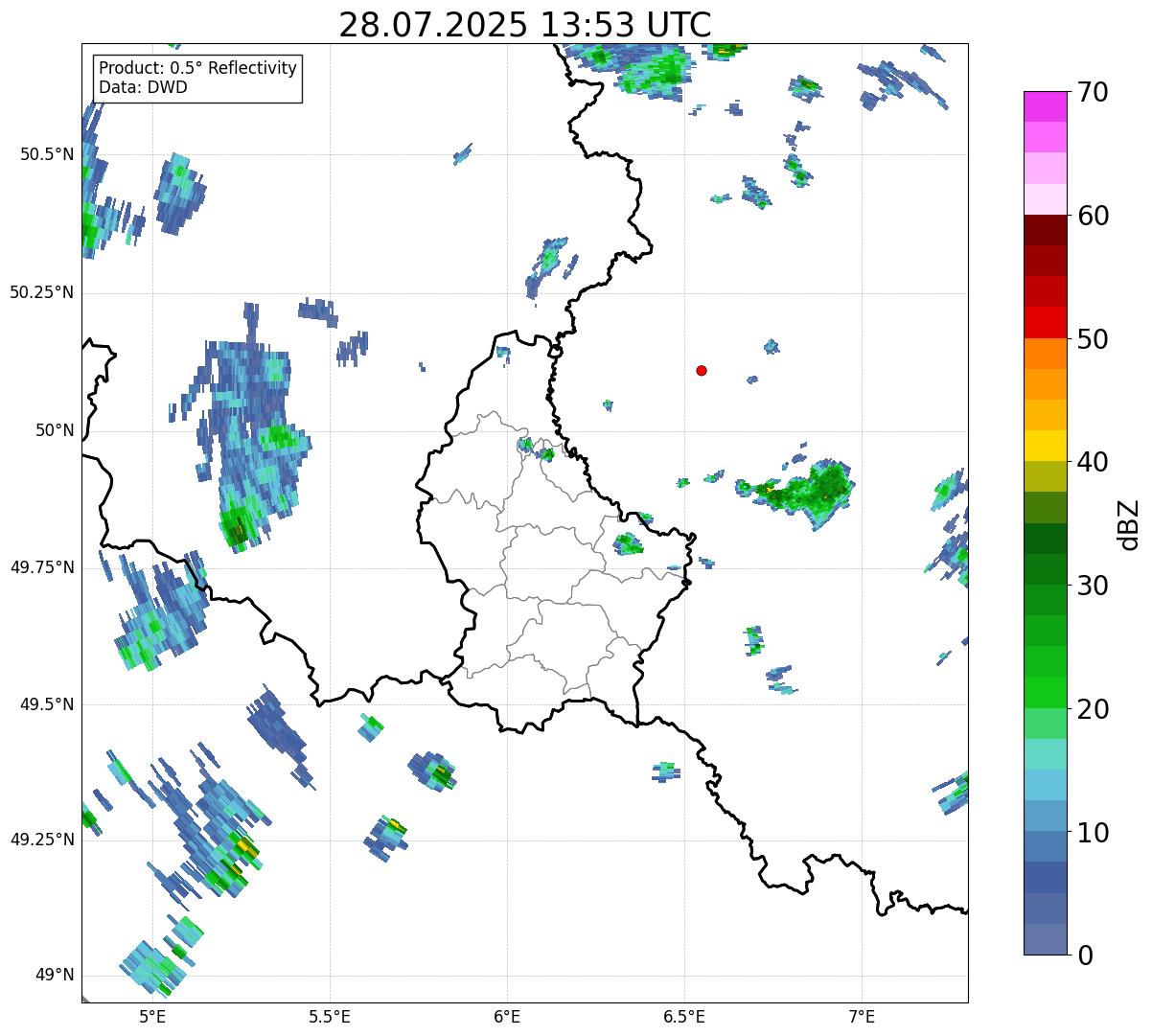The width and height of the screenshot is (1152, 1036).
Task: Click the Data: DWD label
Action: coord(143,87)
